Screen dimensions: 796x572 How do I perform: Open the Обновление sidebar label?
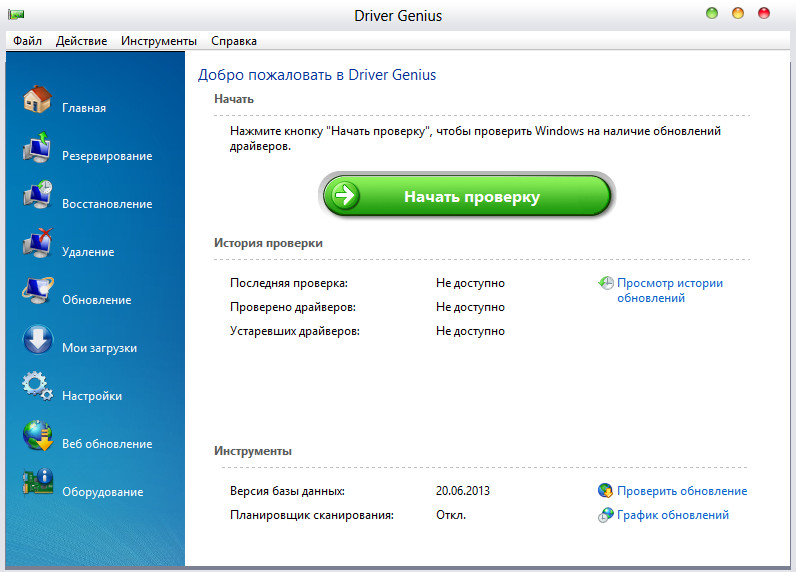(96, 300)
